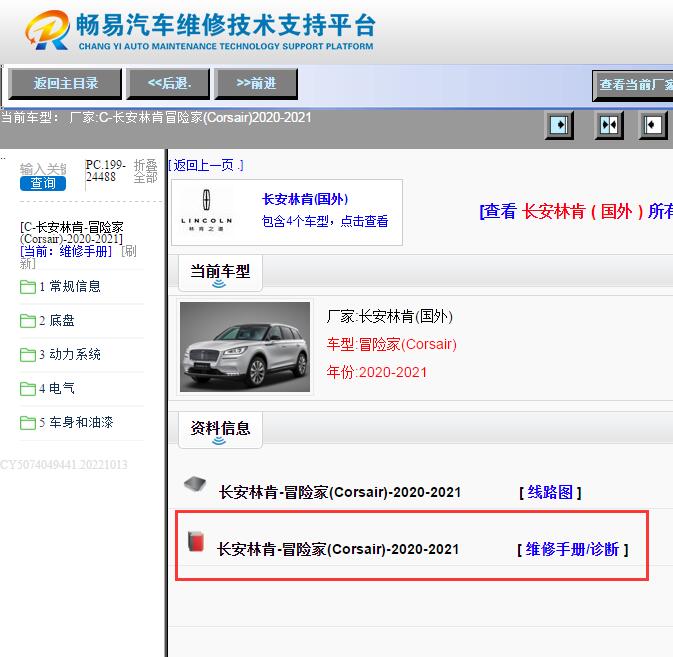The height and width of the screenshot is (657, 673).
Task: Expand tree item 3 动力系统
Action: click(70, 354)
